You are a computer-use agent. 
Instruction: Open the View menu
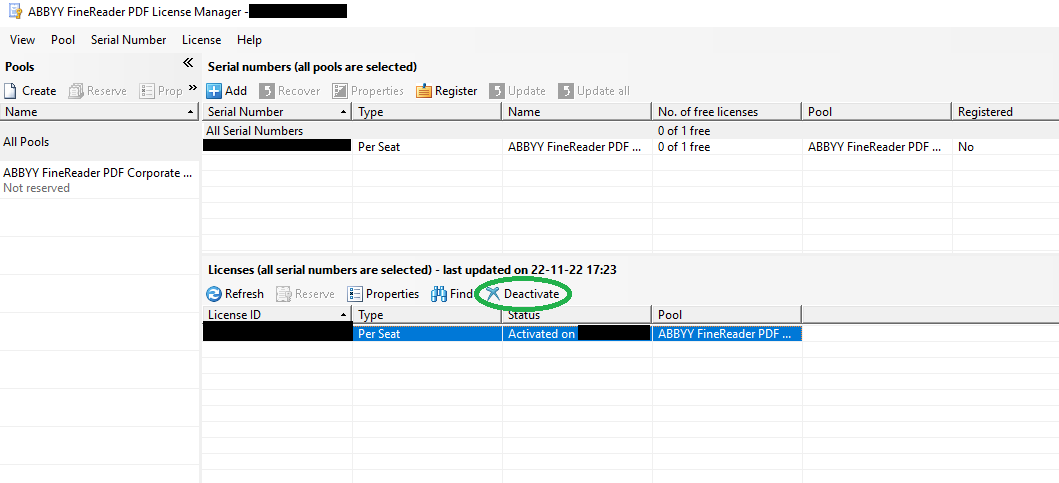pos(22,40)
